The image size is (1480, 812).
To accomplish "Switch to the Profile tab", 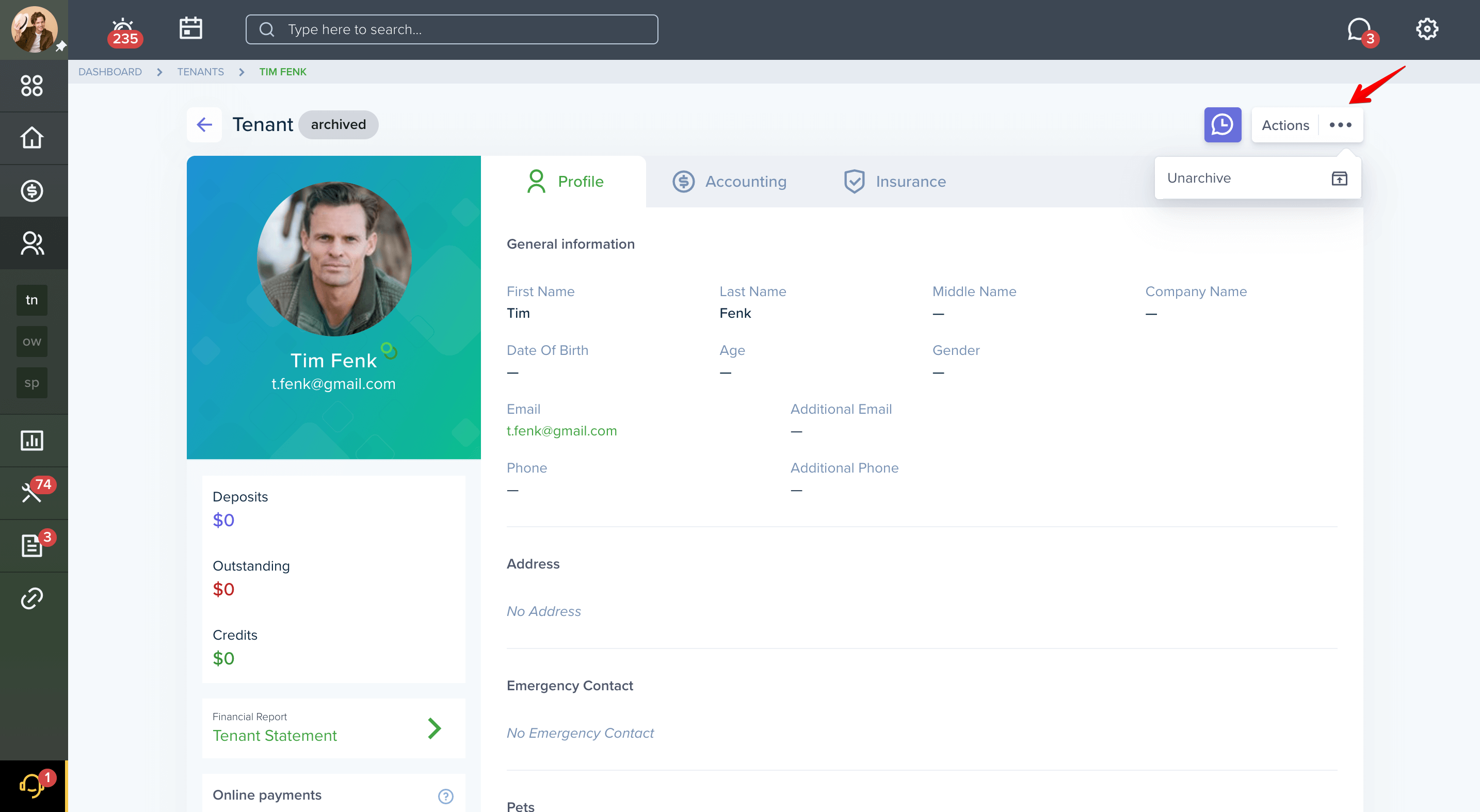I will [564, 182].
